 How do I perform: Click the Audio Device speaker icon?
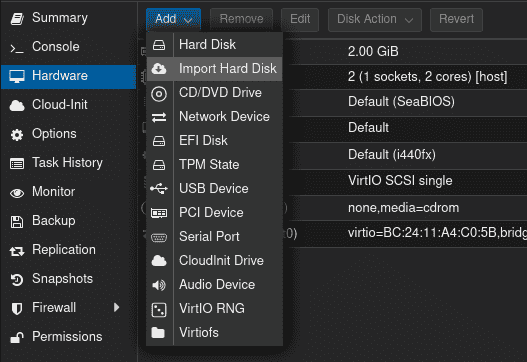point(159,285)
